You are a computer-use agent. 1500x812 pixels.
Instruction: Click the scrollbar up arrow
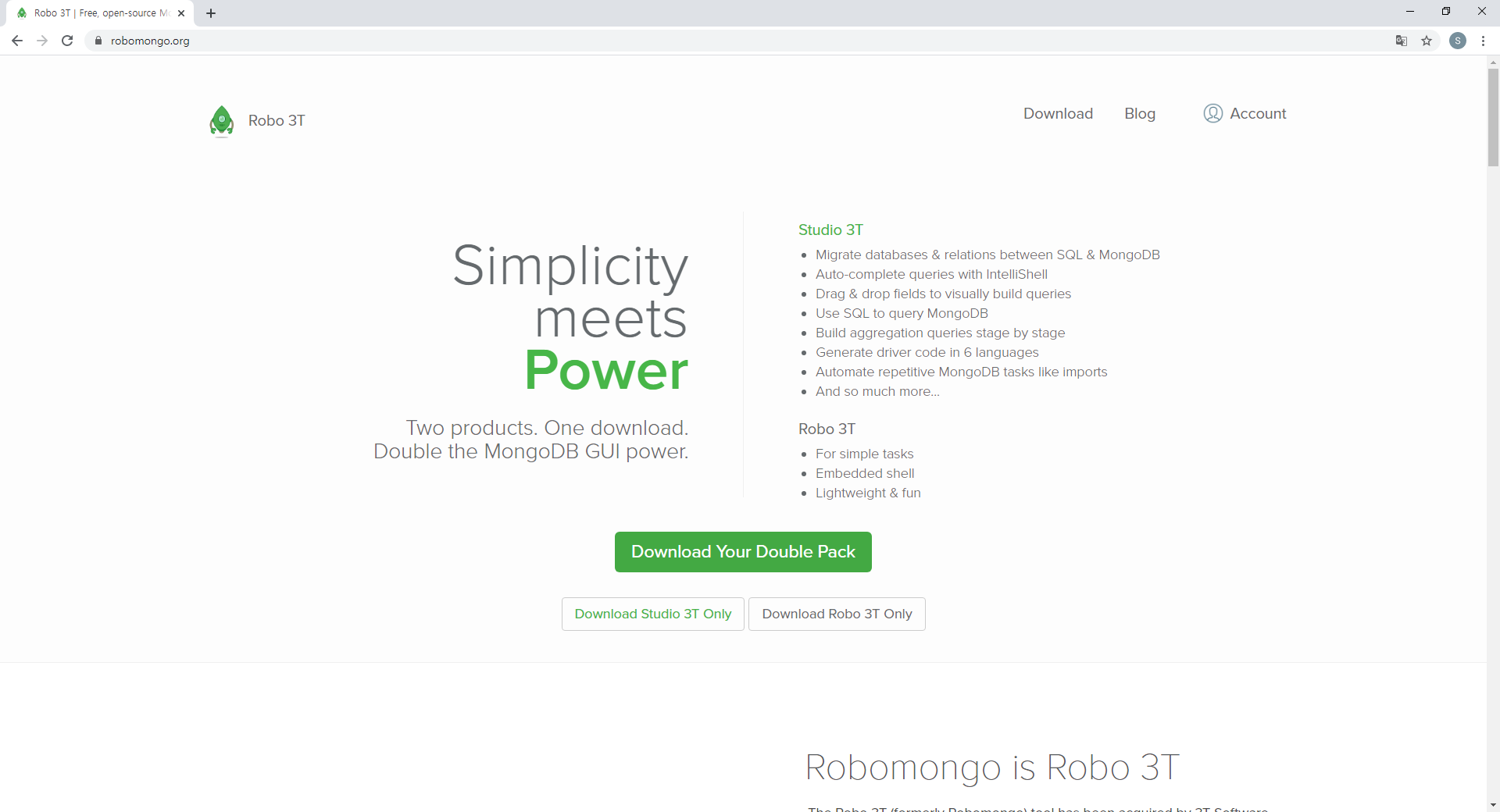tap(1493, 62)
